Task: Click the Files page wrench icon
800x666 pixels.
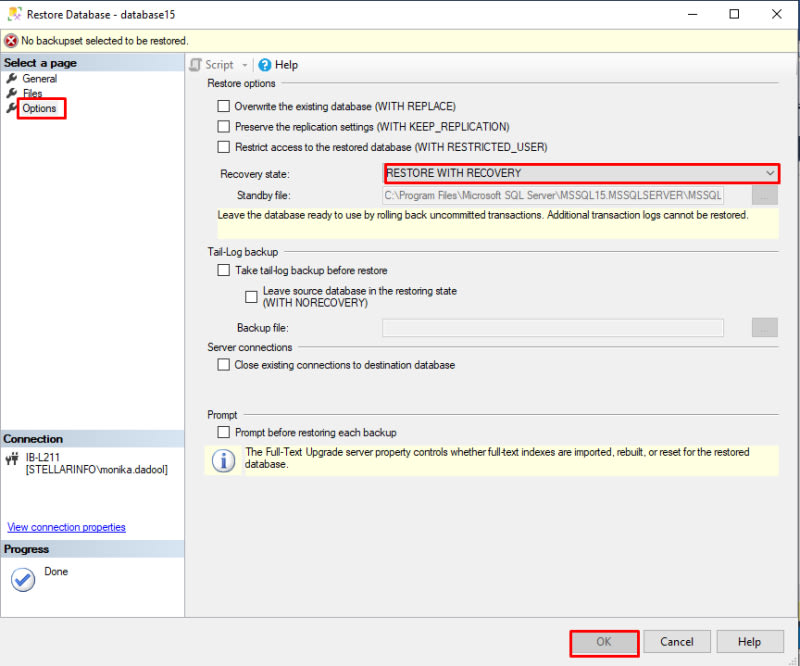Action: [12, 93]
